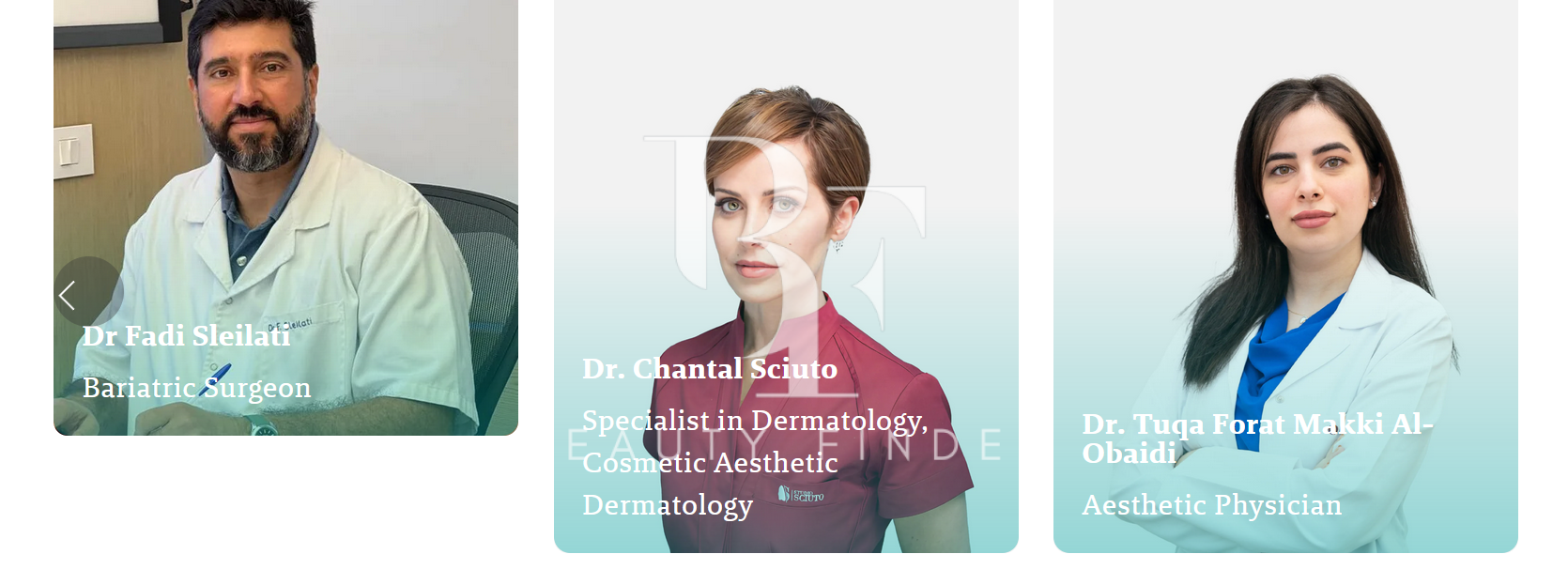Click the Aesthetic Physician specialty text
Image resolution: width=1568 pixels, height=585 pixels.
coord(1212,504)
